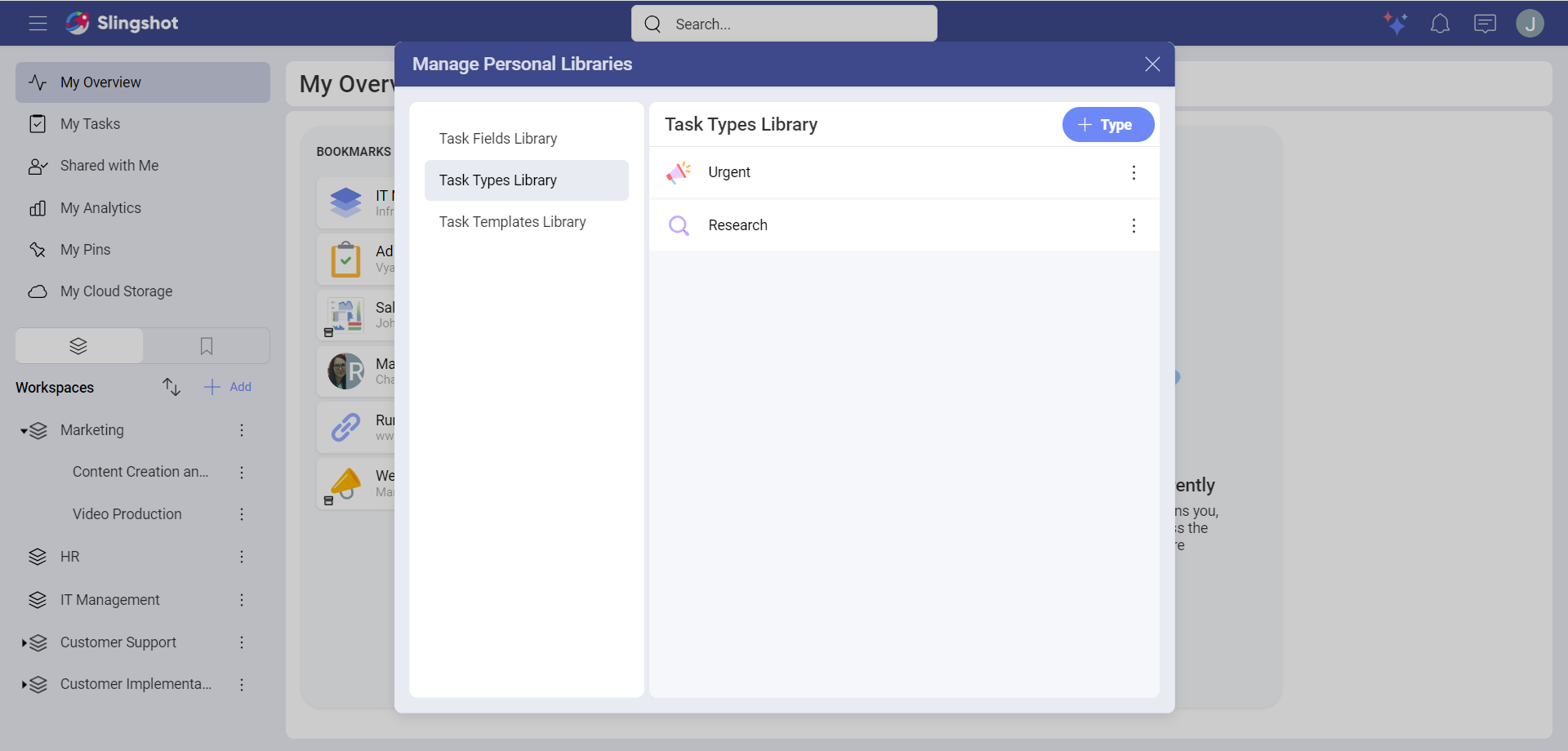Open the Research type row
Viewport: 1568px width, 751px height.
[904, 225]
